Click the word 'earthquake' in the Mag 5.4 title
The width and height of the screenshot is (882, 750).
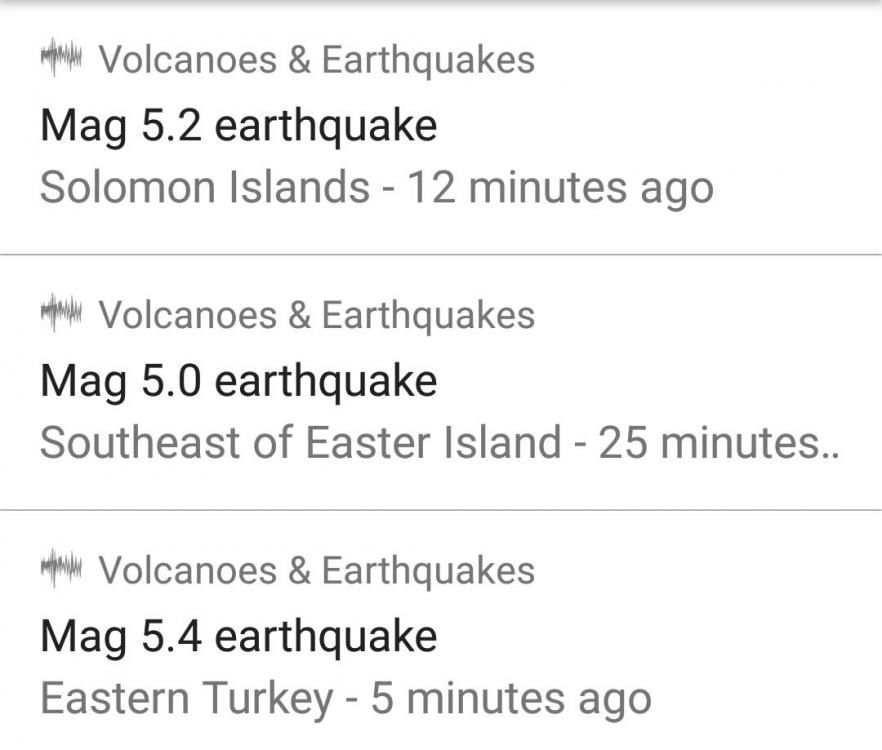coord(326,636)
